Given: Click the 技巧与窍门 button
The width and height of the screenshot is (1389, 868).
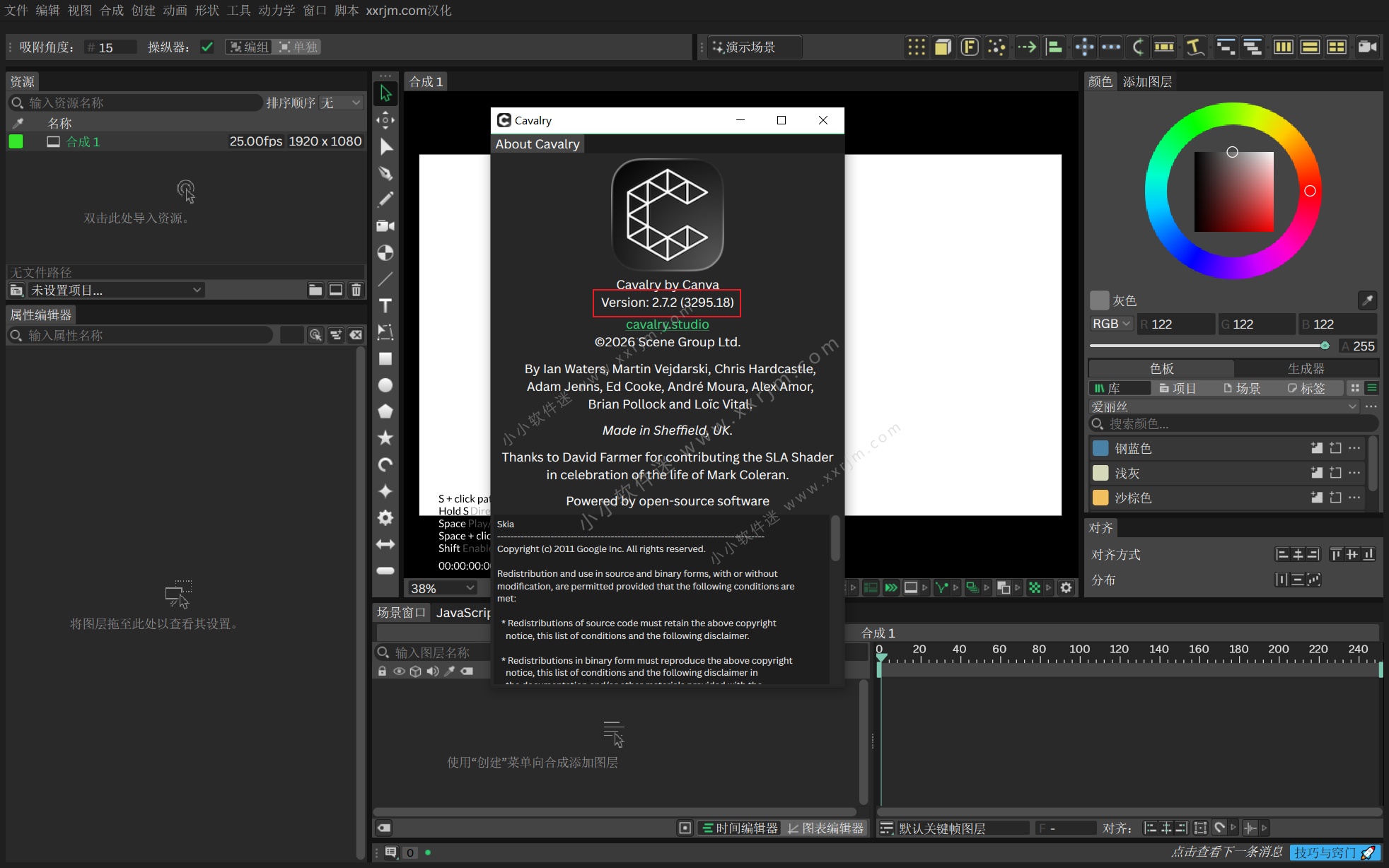Looking at the screenshot, I should pyautogui.click(x=1334, y=852).
